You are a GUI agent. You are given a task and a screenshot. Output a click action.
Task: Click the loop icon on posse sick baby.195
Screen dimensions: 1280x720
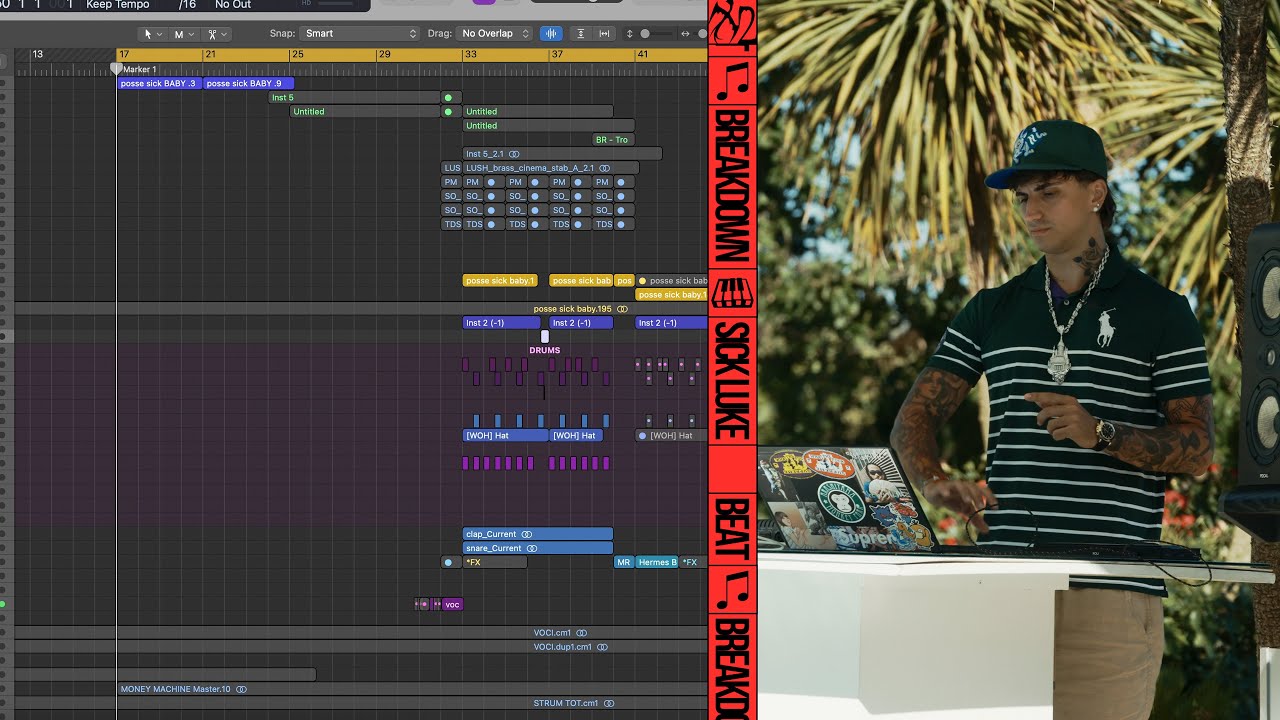click(622, 309)
